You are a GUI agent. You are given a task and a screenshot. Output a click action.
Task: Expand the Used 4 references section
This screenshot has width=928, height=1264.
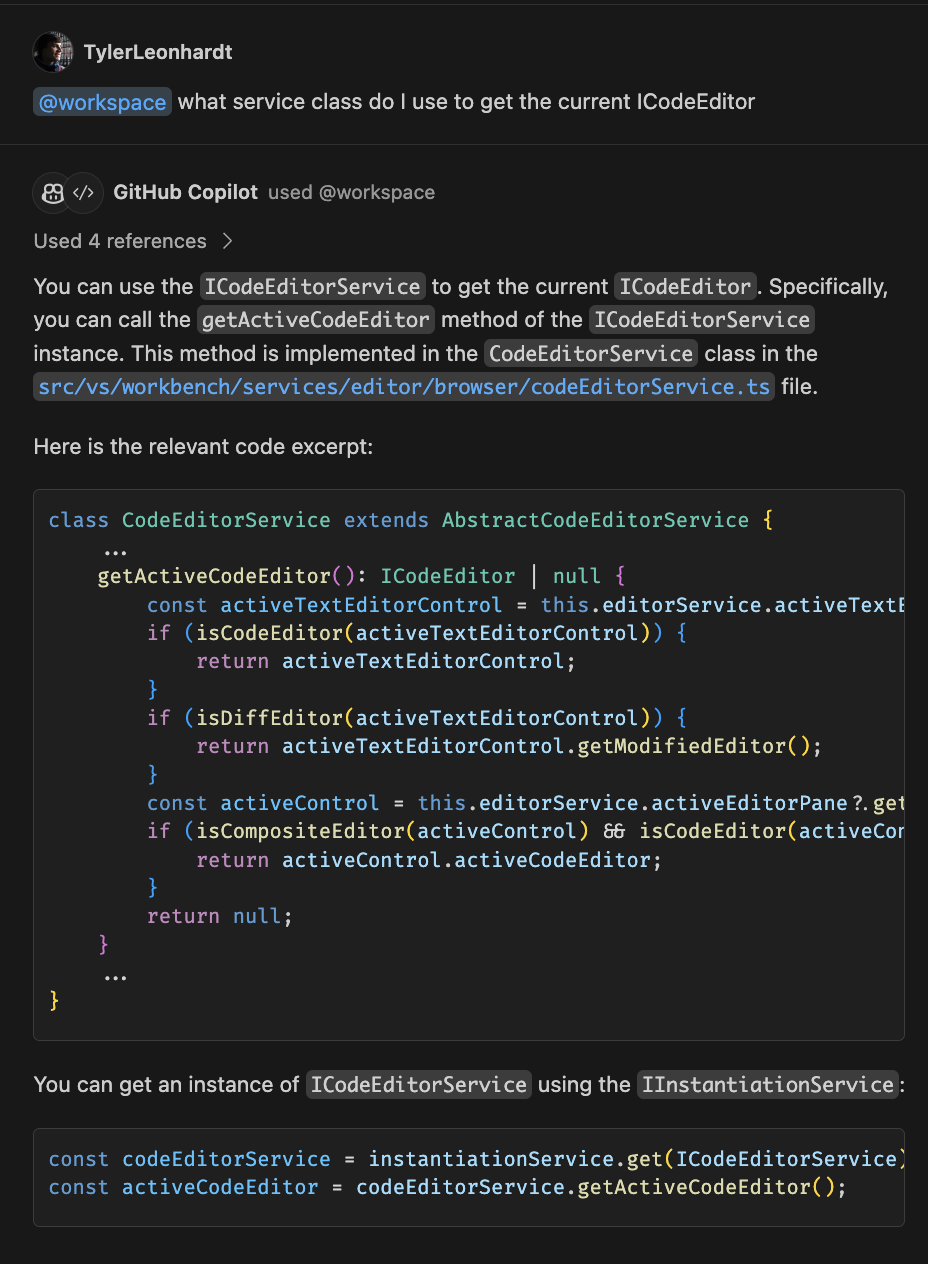[x=120, y=241]
